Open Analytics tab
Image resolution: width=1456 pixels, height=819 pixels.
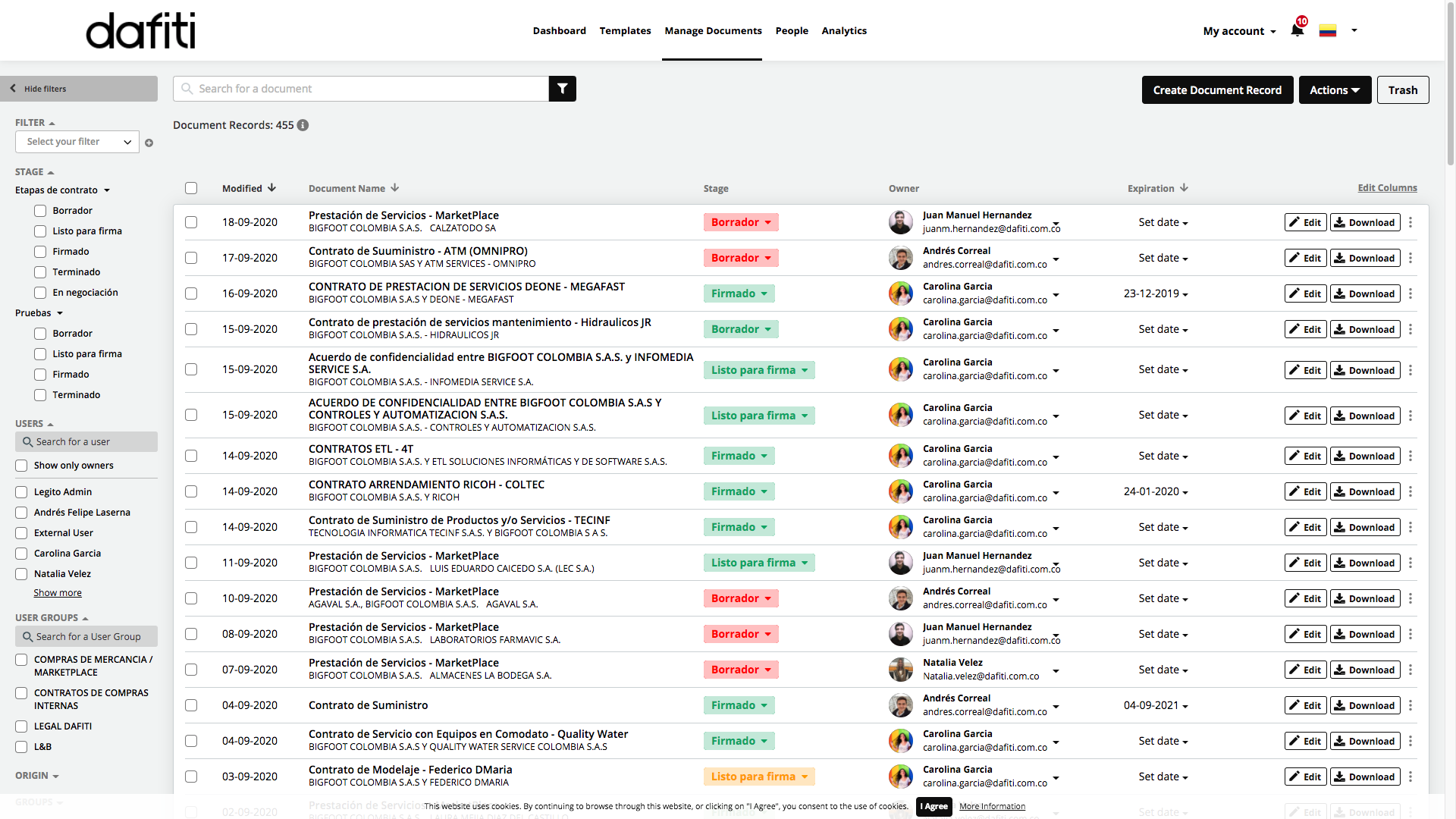point(844,30)
